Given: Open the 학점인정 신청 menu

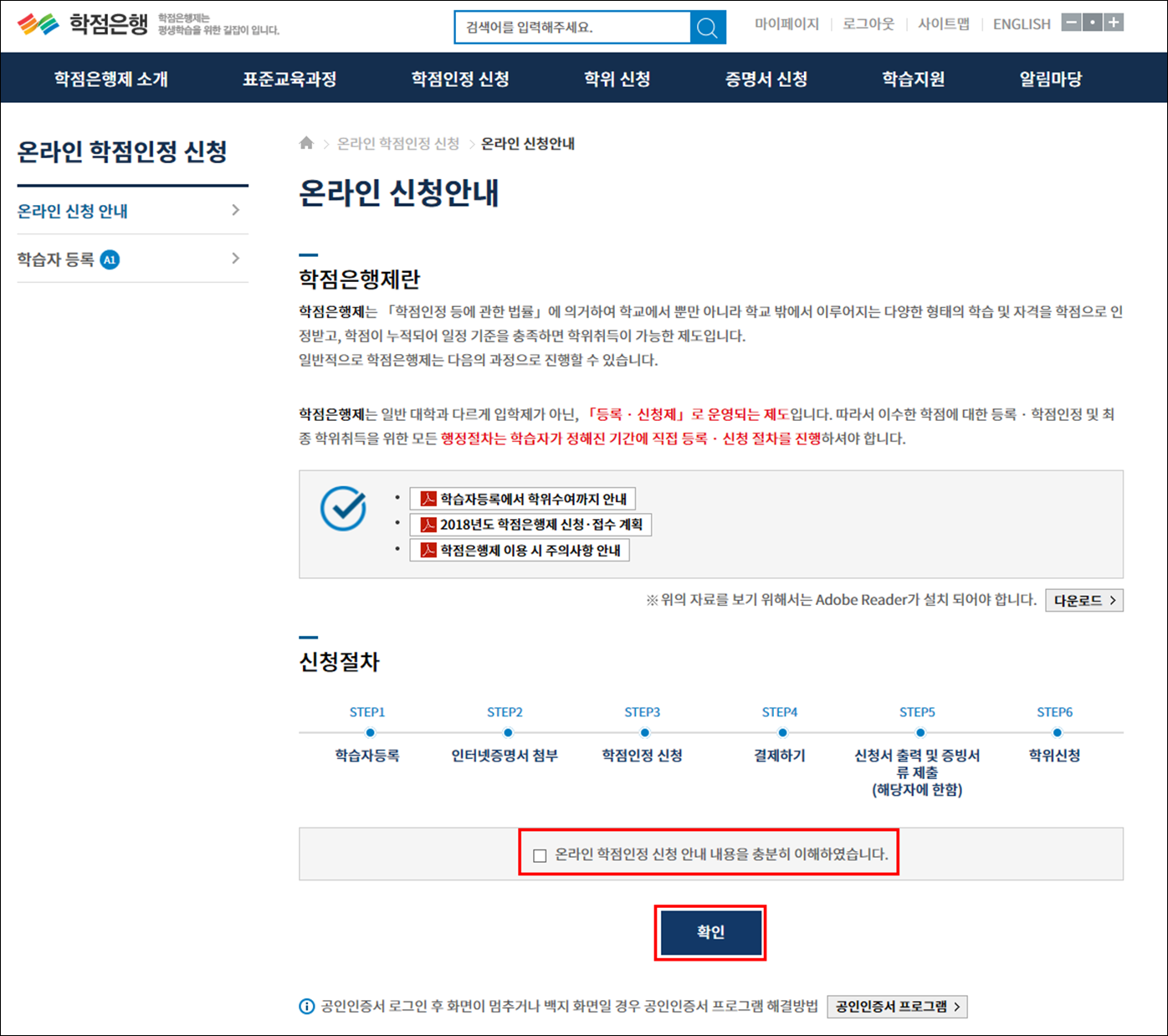Looking at the screenshot, I should [x=460, y=79].
